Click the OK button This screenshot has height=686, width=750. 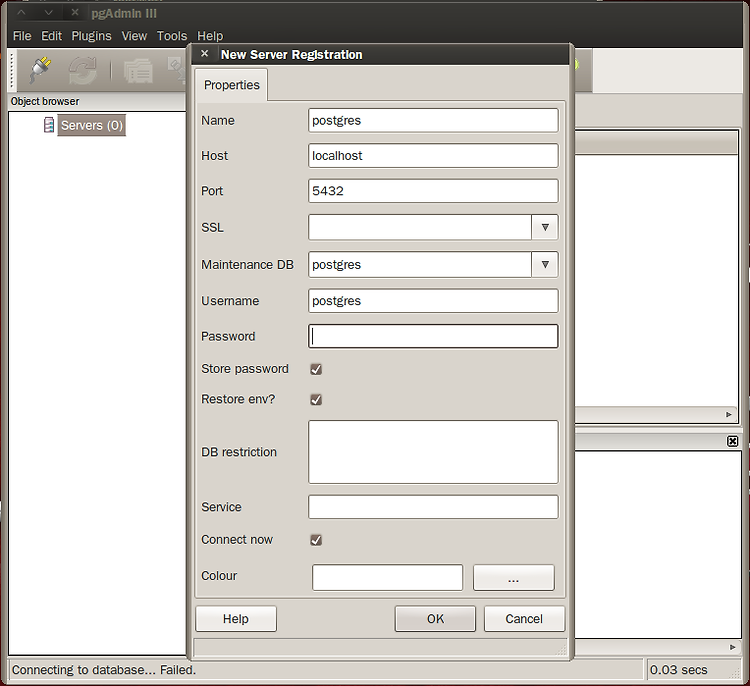tap(435, 619)
